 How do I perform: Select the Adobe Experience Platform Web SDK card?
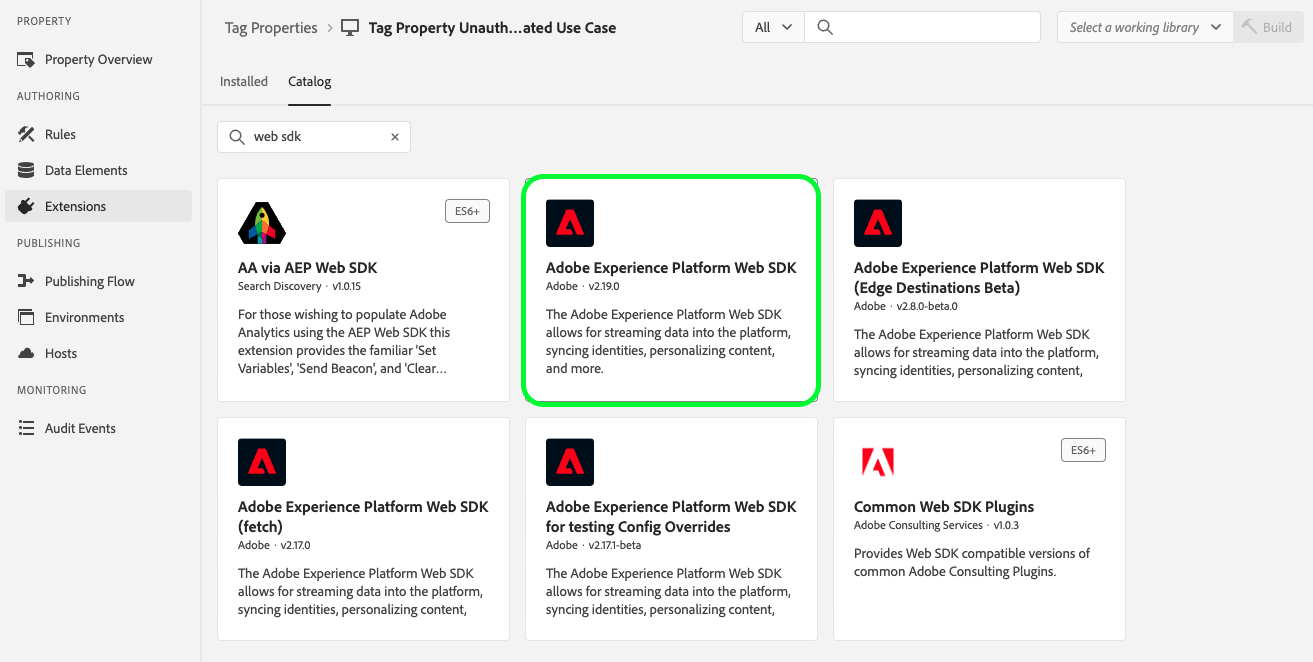pyautogui.click(x=671, y=290)
